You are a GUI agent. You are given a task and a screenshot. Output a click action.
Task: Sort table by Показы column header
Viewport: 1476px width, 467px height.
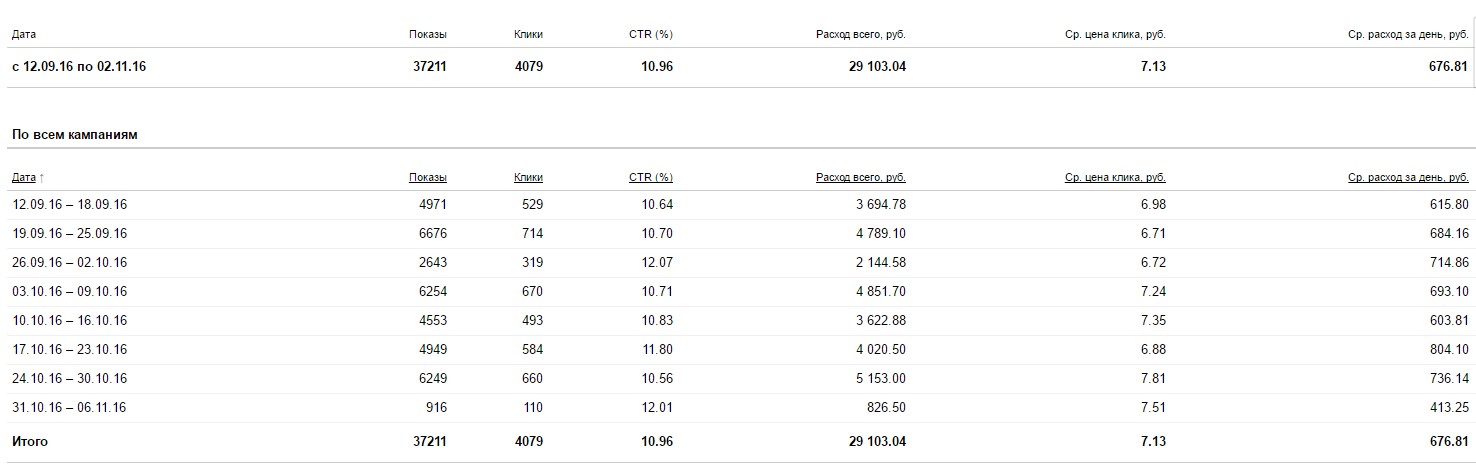click(428, 177)
